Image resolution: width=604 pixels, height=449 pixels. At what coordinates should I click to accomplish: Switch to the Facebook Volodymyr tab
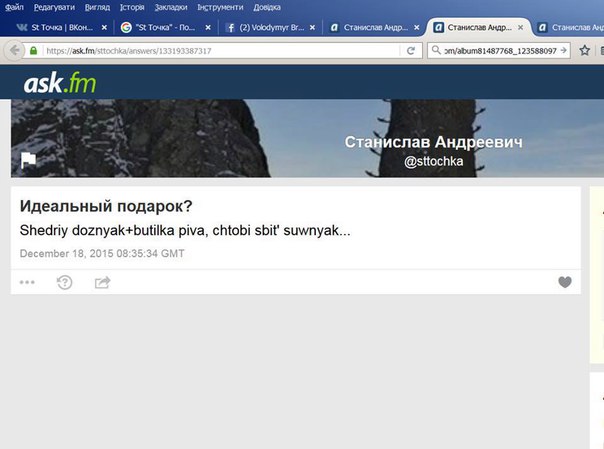click(265, 28)
